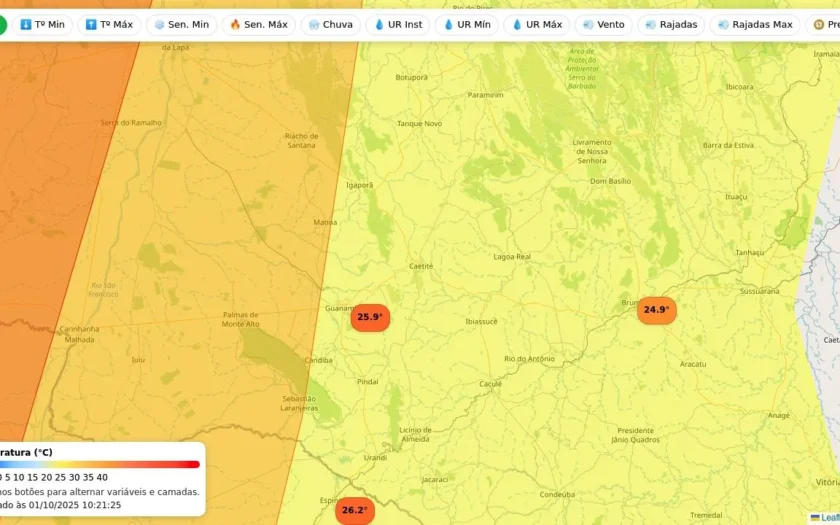840x525 pixels.
Task: Click the 26.2° station marker at bottom
Action: 354,510
